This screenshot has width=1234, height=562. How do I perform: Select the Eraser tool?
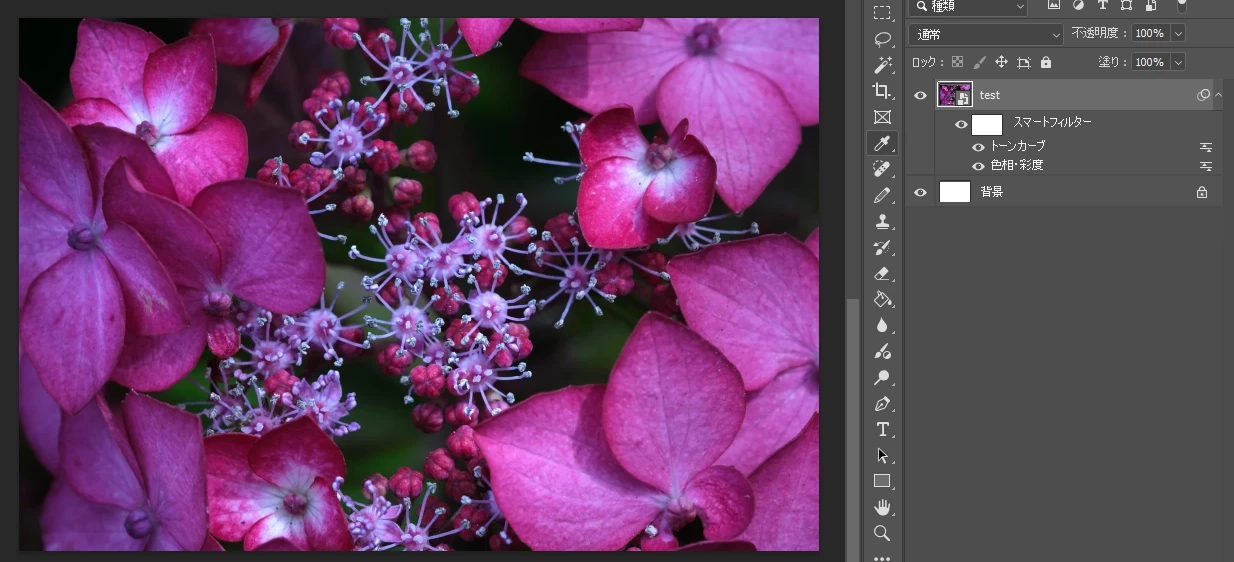882,273
